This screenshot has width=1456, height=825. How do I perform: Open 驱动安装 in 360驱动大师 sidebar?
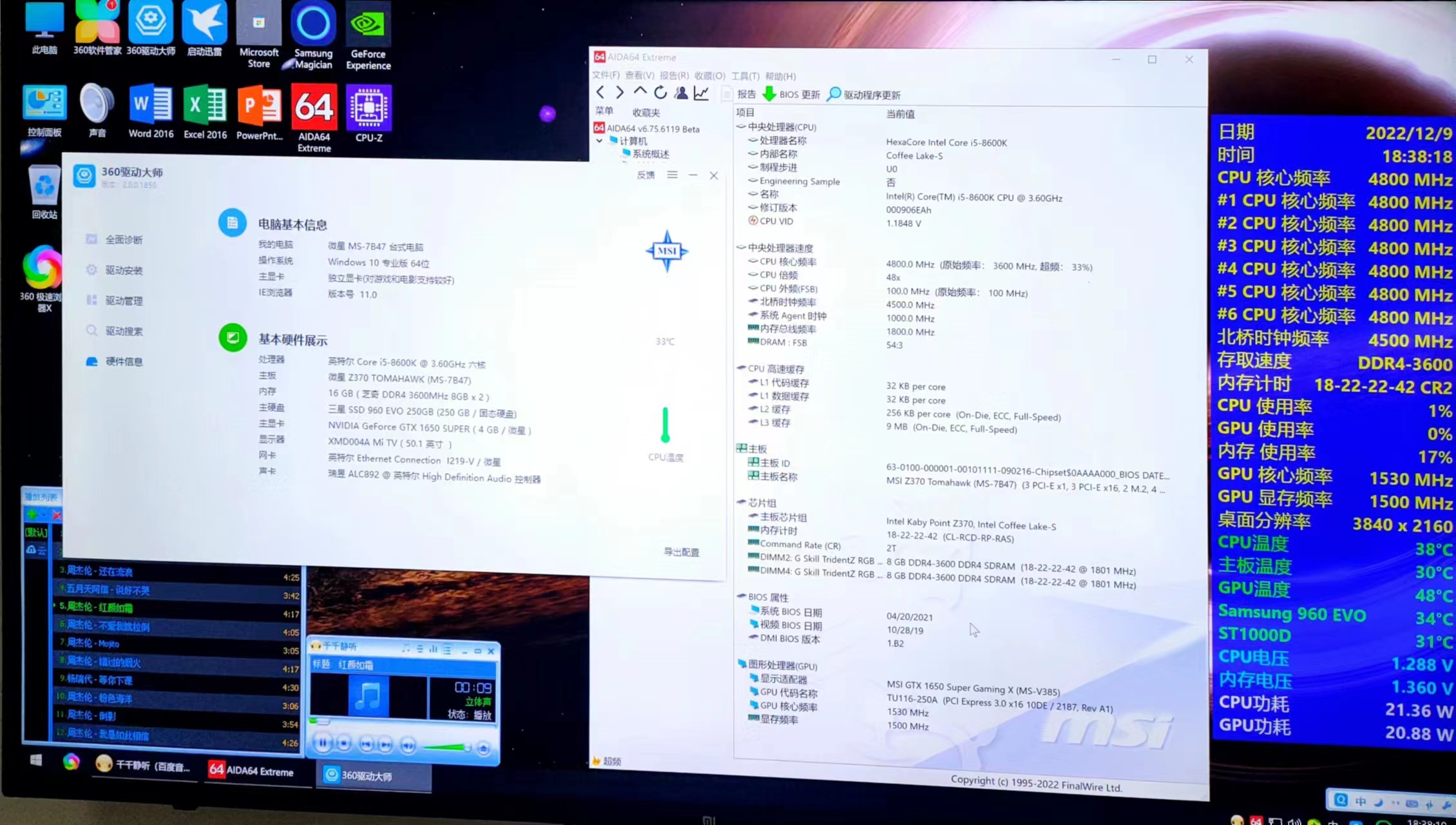pyautogui.click(x=115, y=270)
